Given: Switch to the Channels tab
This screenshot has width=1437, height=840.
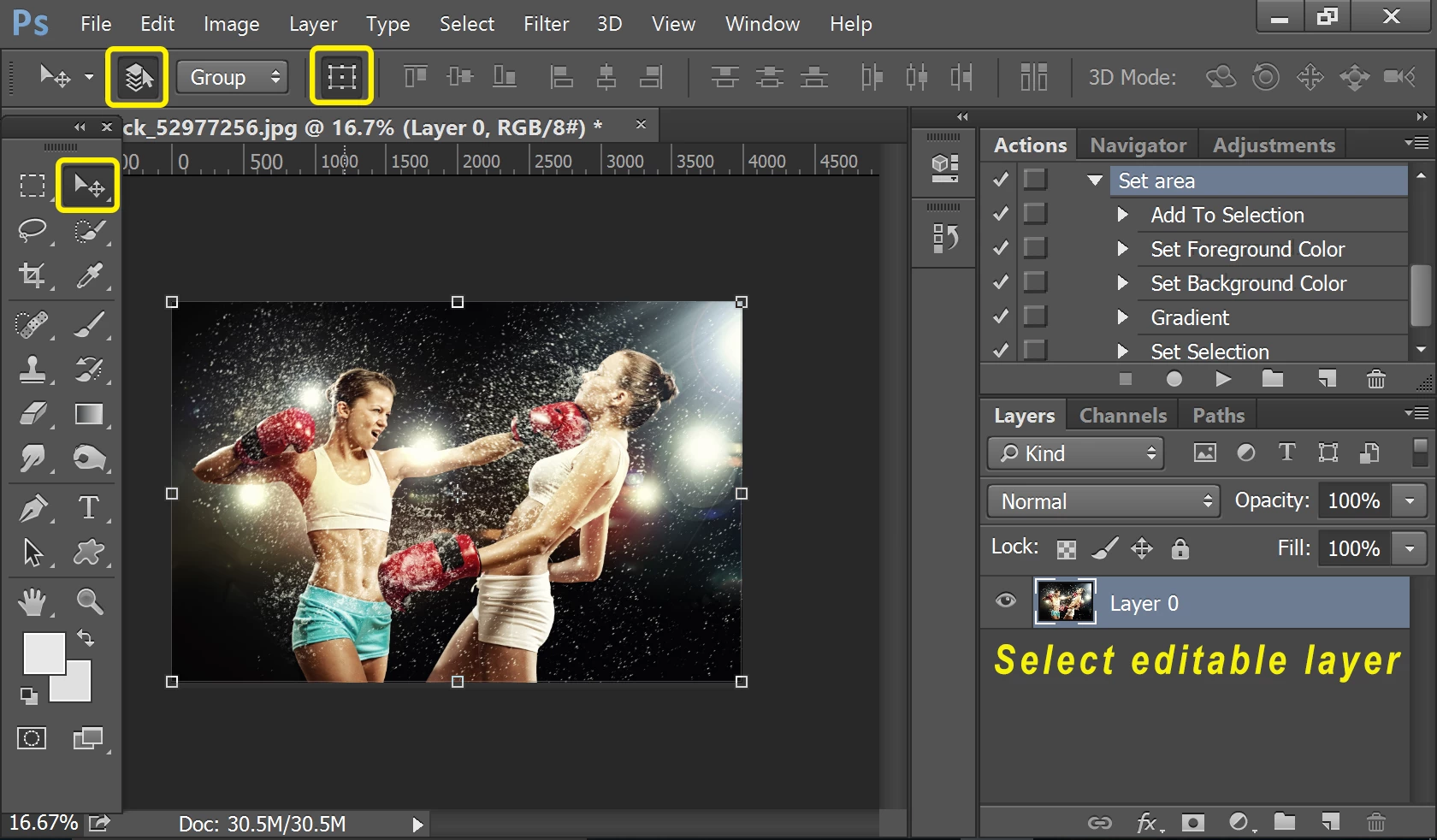Looking at the screenshot, I should [1122, 416].
